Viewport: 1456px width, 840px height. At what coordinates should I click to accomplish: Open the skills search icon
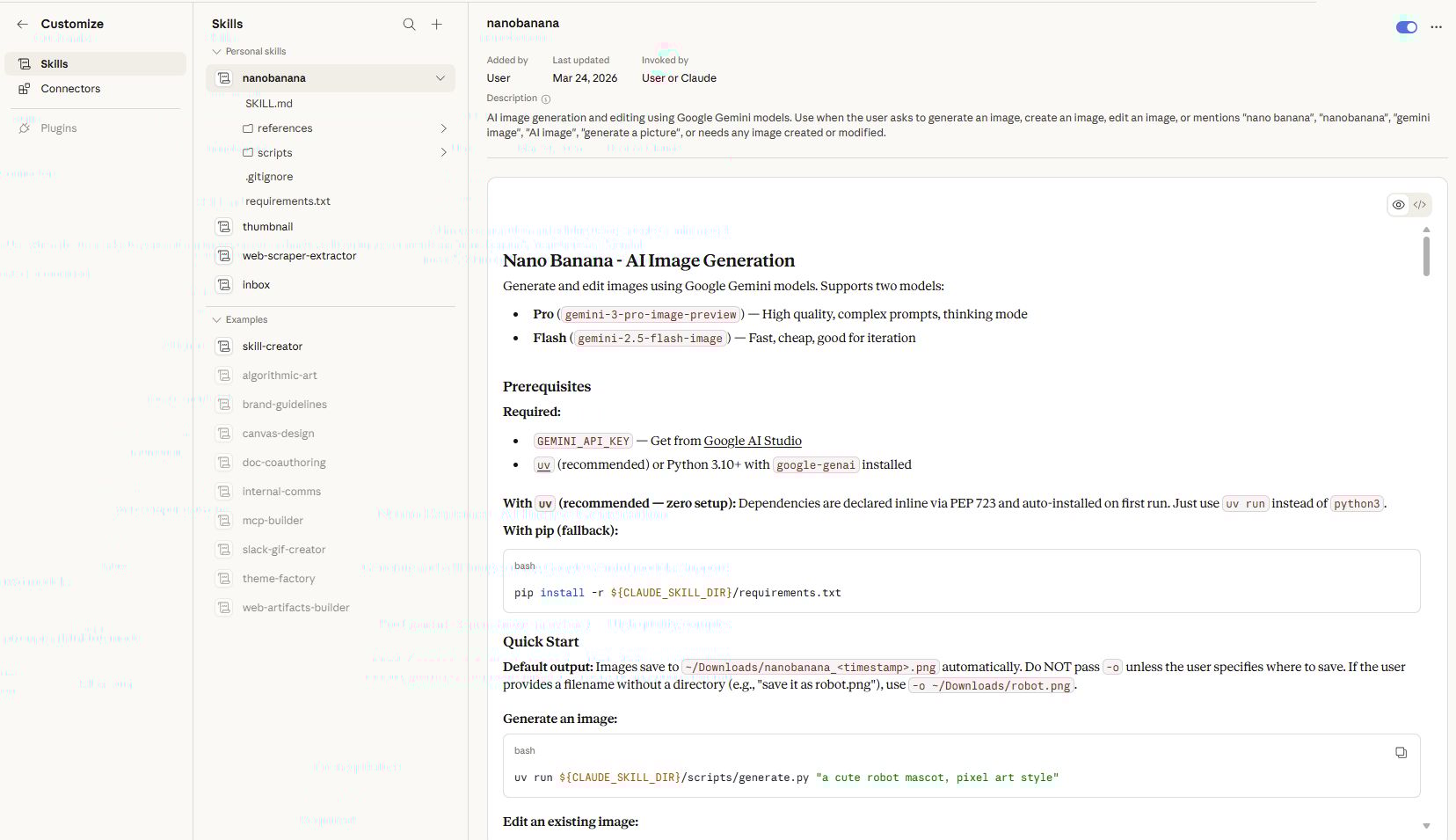point(410,24)
